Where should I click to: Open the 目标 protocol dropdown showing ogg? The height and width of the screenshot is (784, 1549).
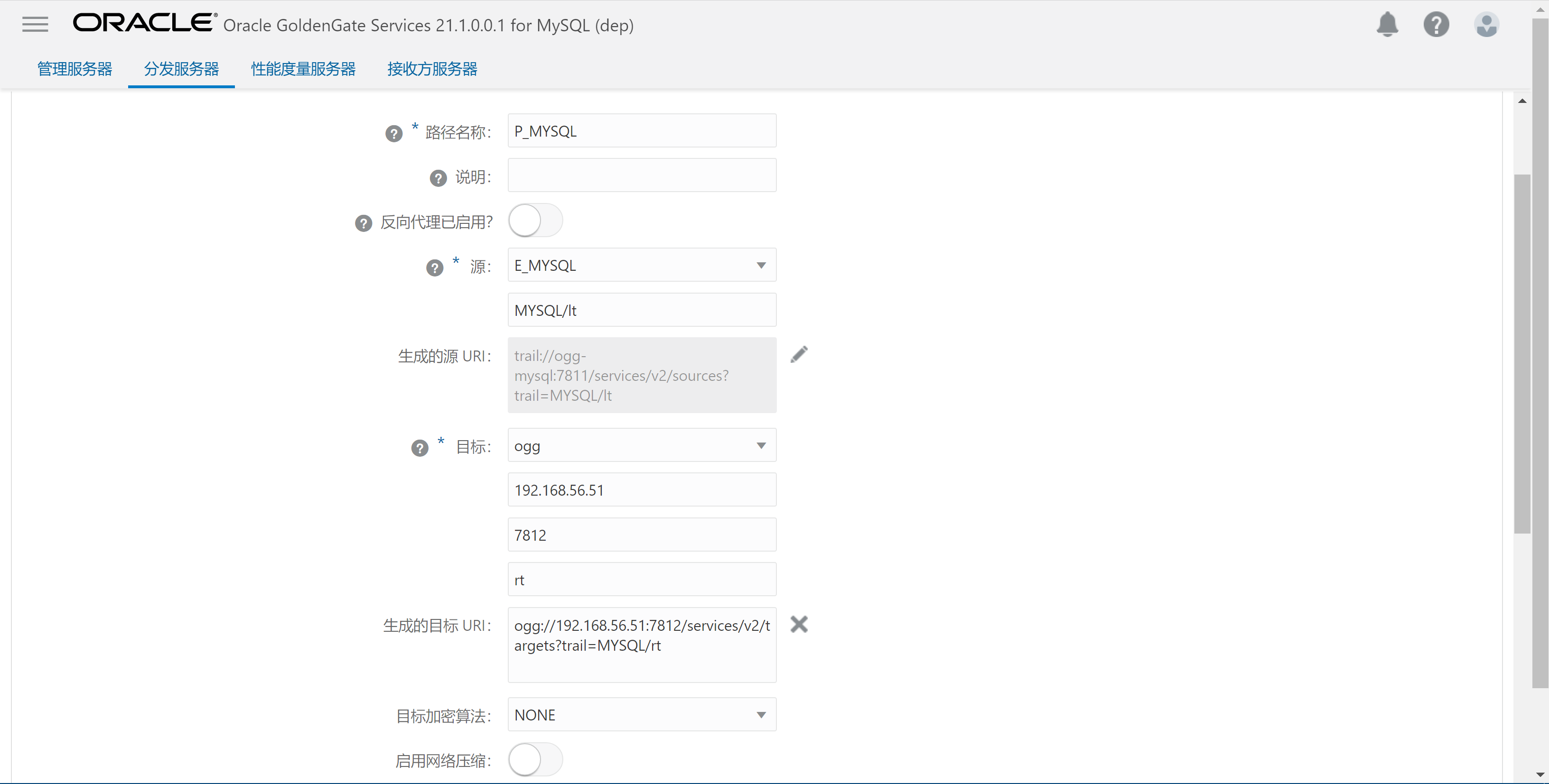[x=642, y=445]
